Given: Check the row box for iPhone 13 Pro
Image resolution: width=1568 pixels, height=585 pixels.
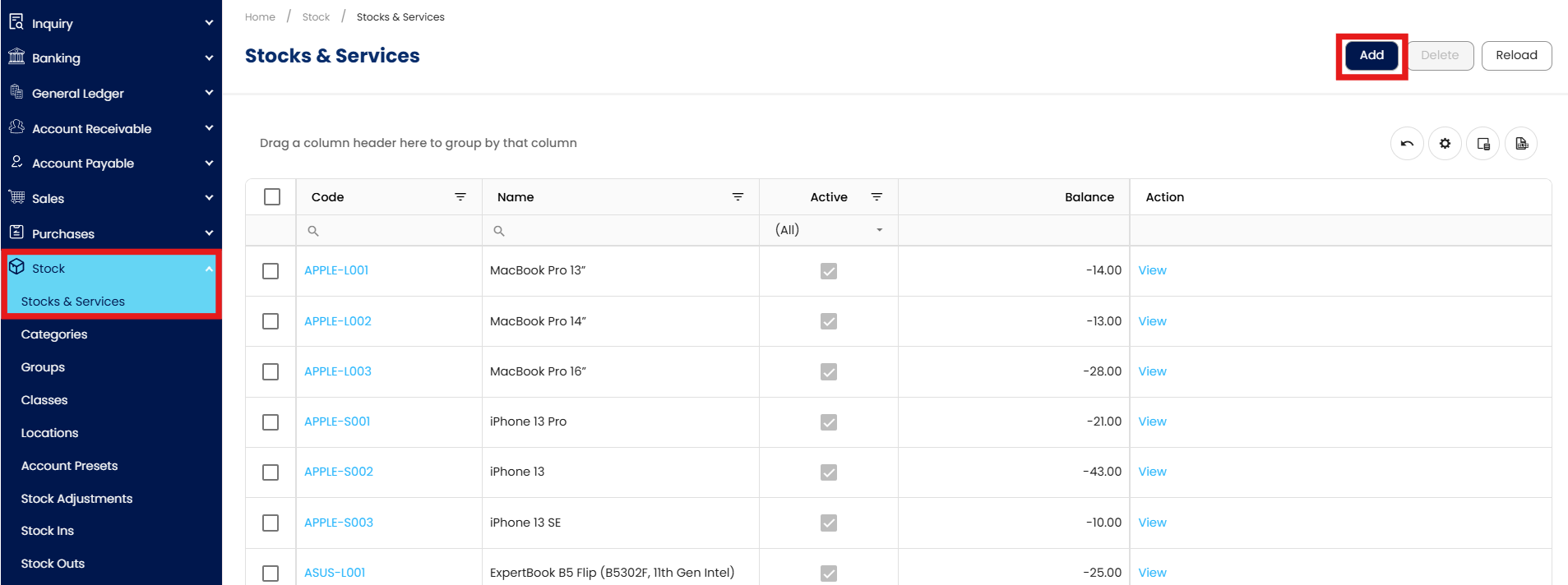Looking at the screenshot, I should [271, 422].
